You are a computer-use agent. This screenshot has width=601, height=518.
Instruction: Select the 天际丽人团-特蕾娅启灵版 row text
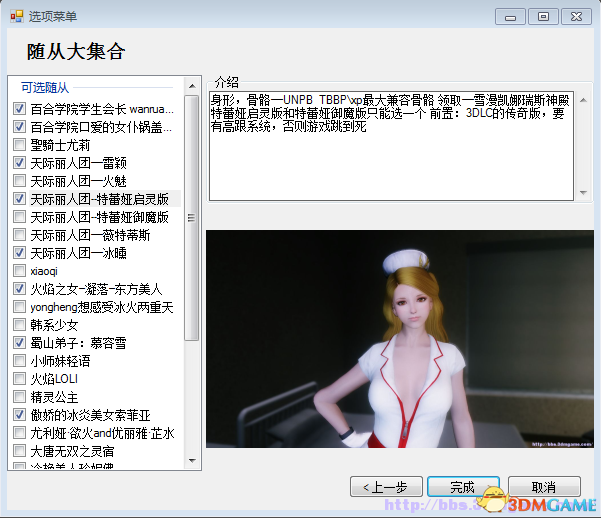[x=100, y=199]
